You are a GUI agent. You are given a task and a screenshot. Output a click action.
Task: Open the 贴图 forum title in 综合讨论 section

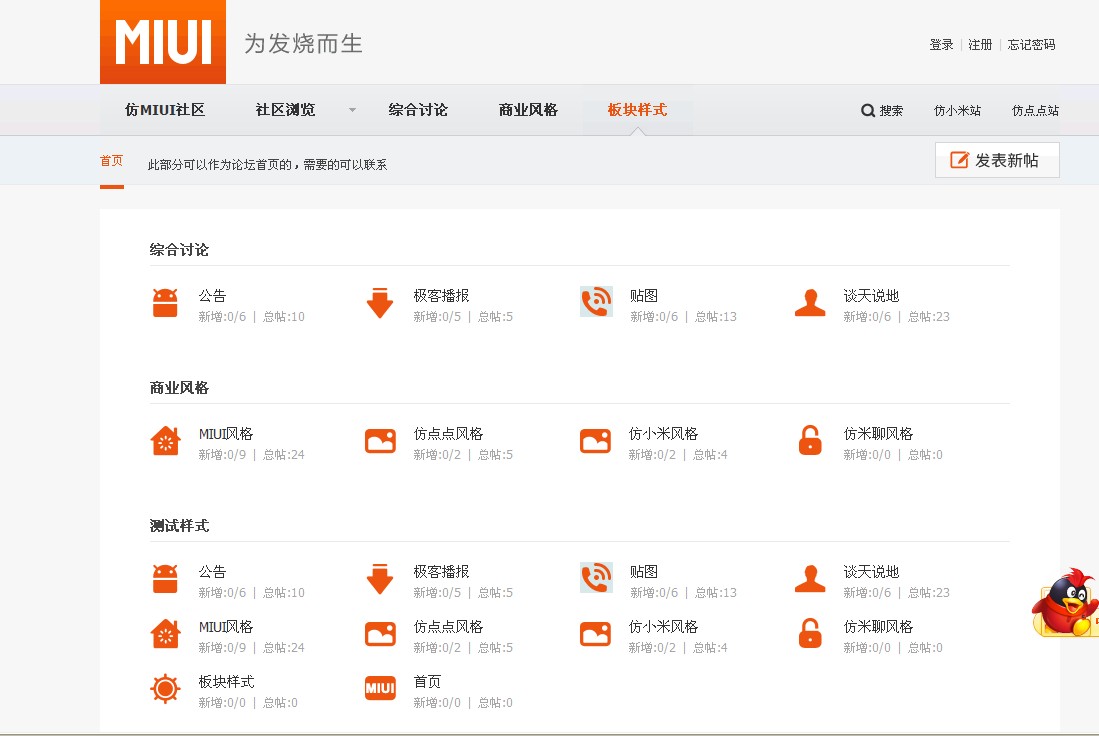pyautogui.click(x=643, y=296)
